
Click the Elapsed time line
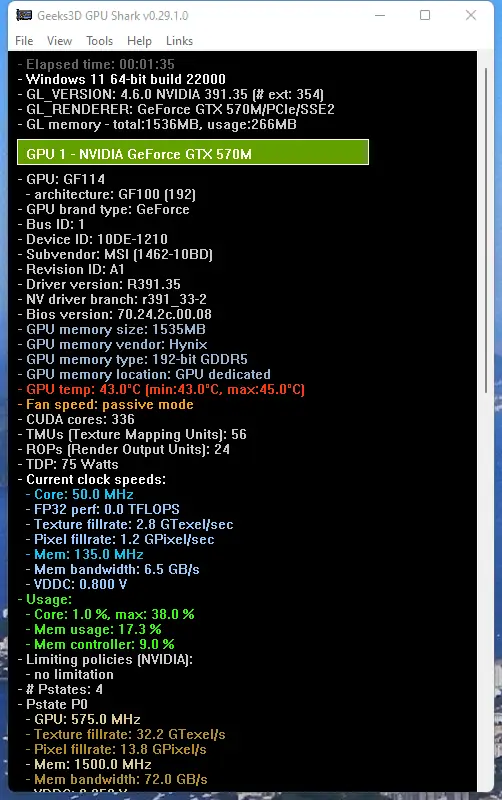click(96, 64)
